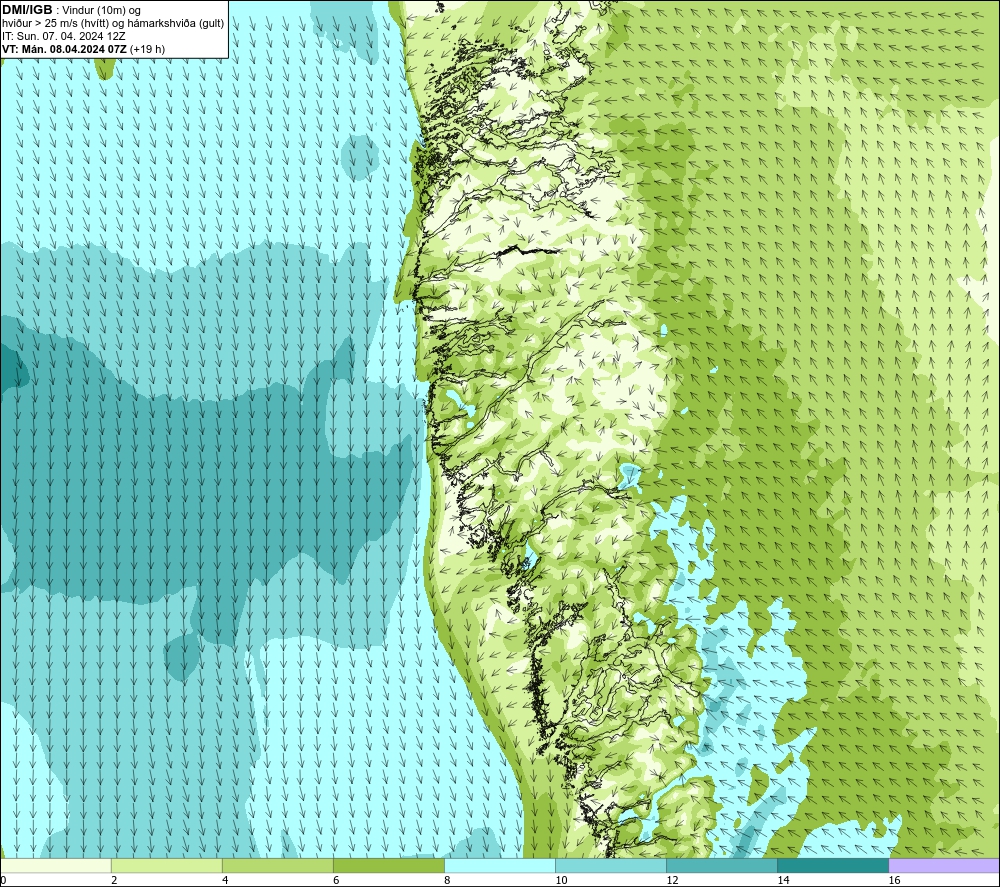Click the legend value '0'

click(x=3, y=880)
